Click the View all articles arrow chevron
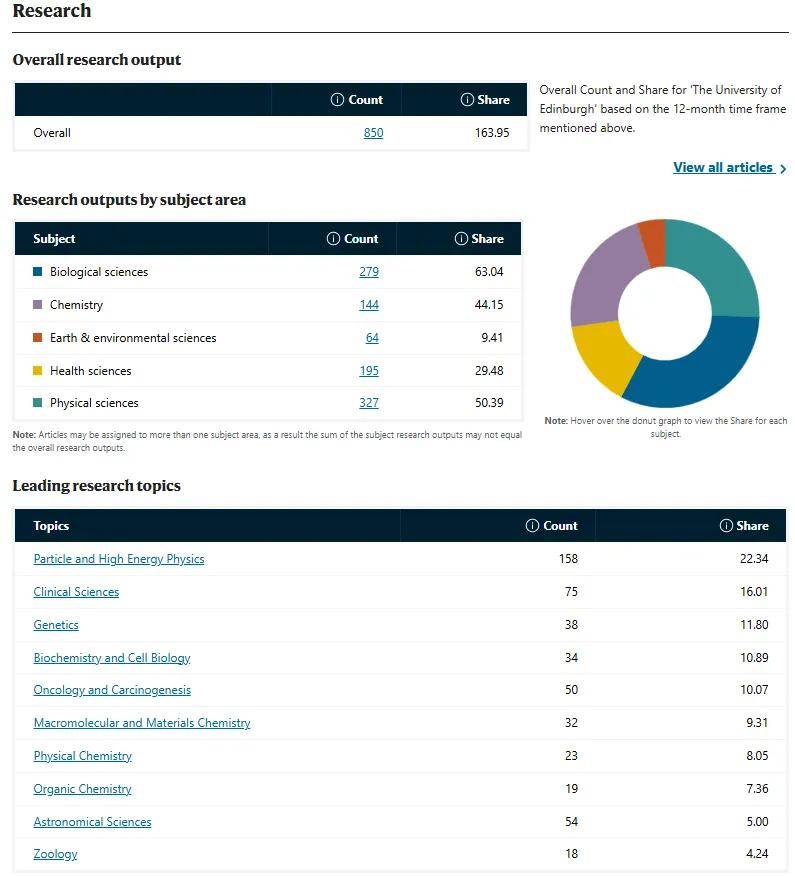Viewport: 795px width, 876px height. 783,169
